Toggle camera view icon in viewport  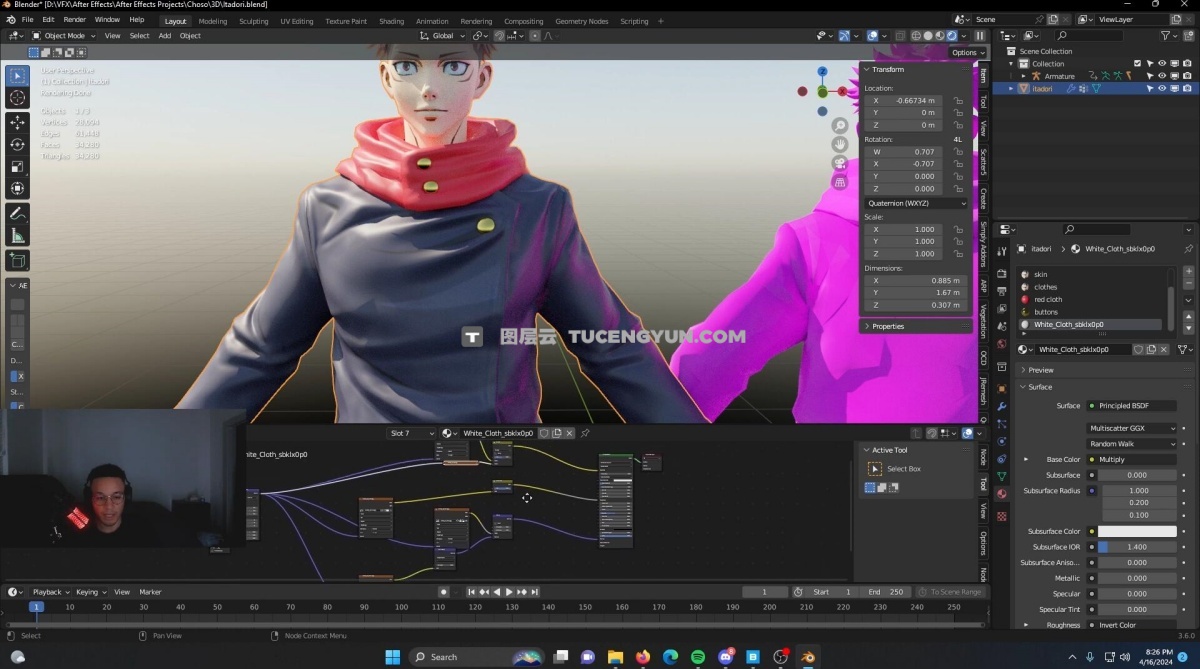tap(840, 163)
